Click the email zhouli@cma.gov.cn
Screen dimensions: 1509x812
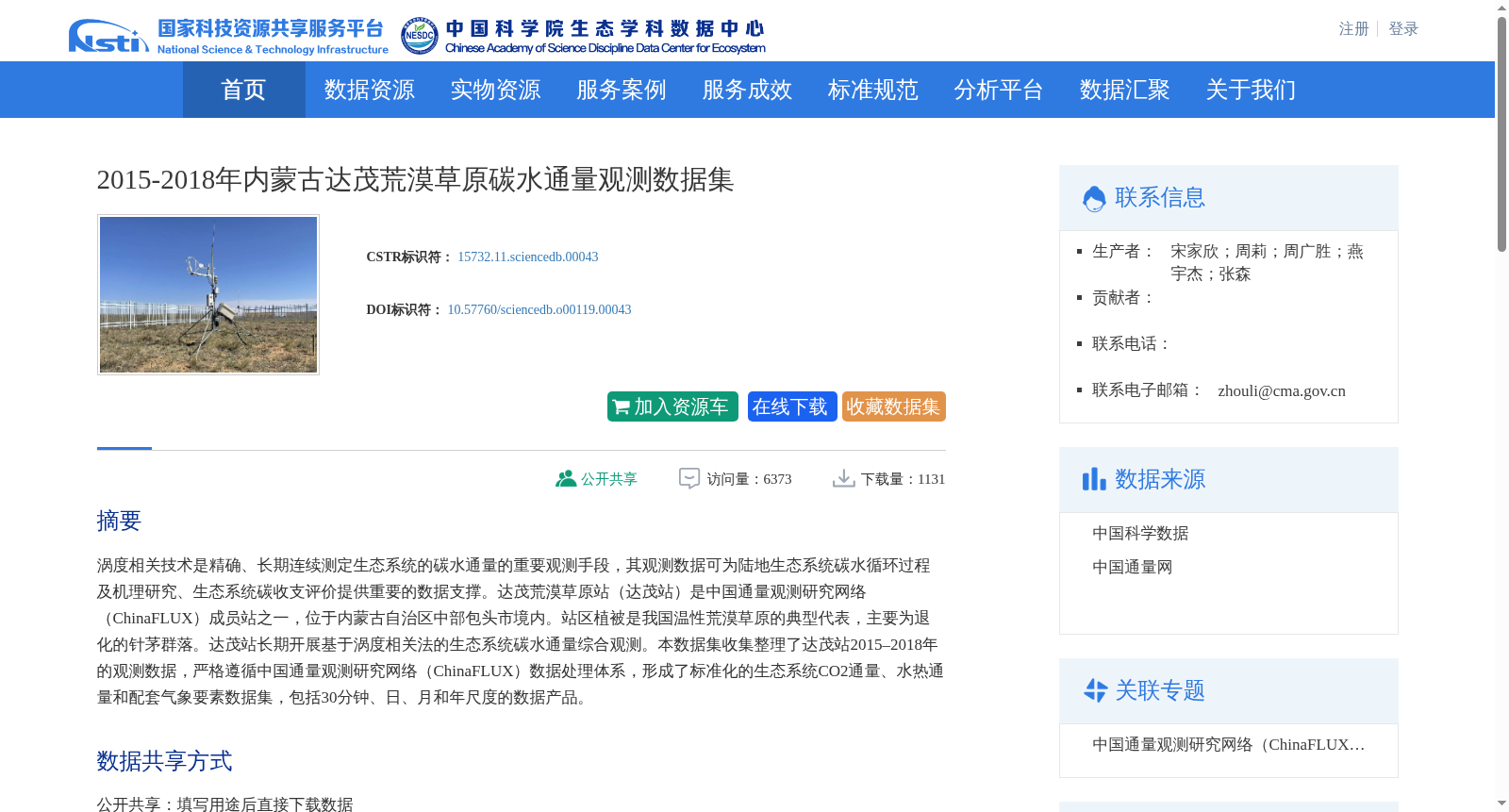[x=1282, y=391]
